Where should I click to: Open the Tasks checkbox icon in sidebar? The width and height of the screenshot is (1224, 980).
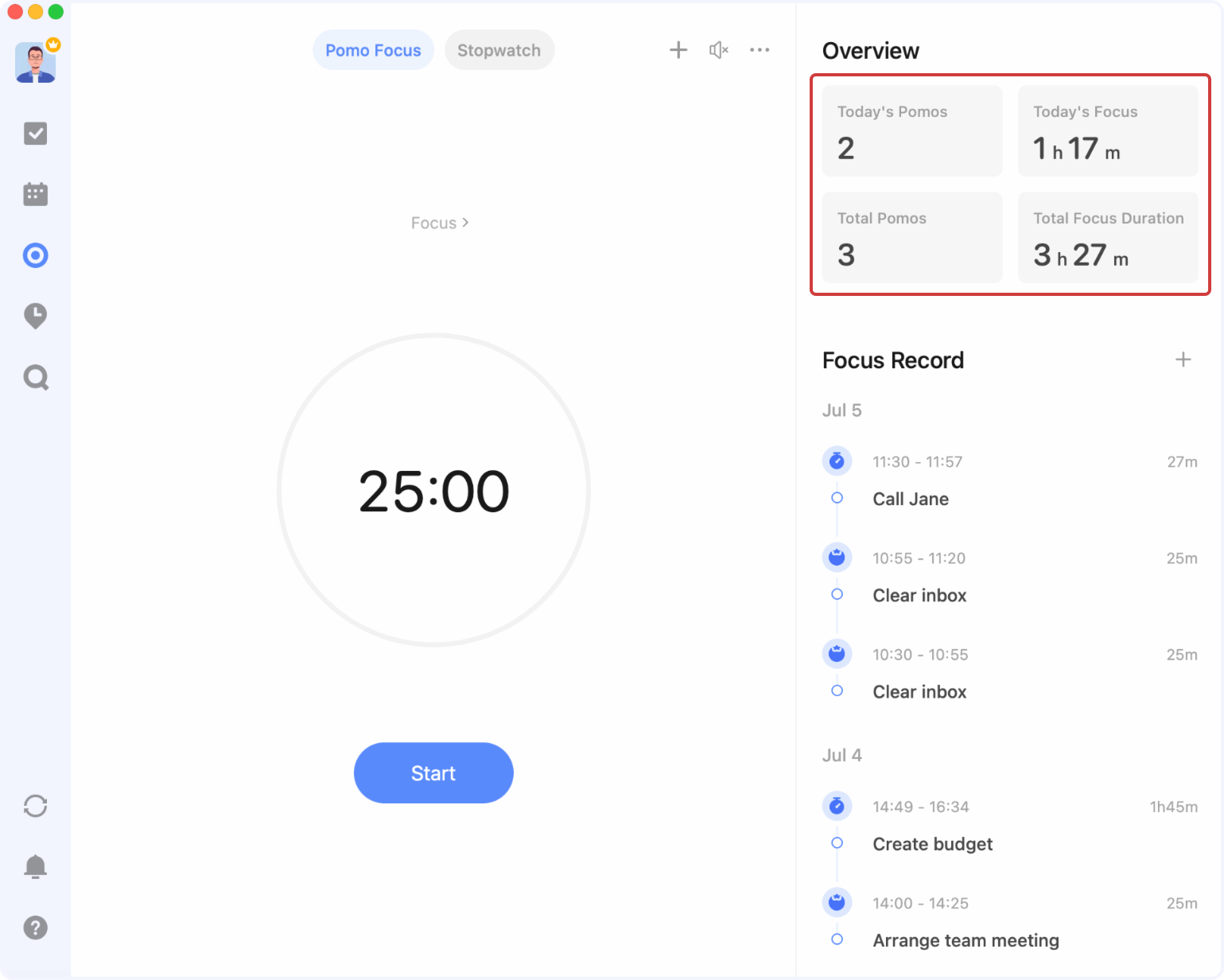point(36,134)
